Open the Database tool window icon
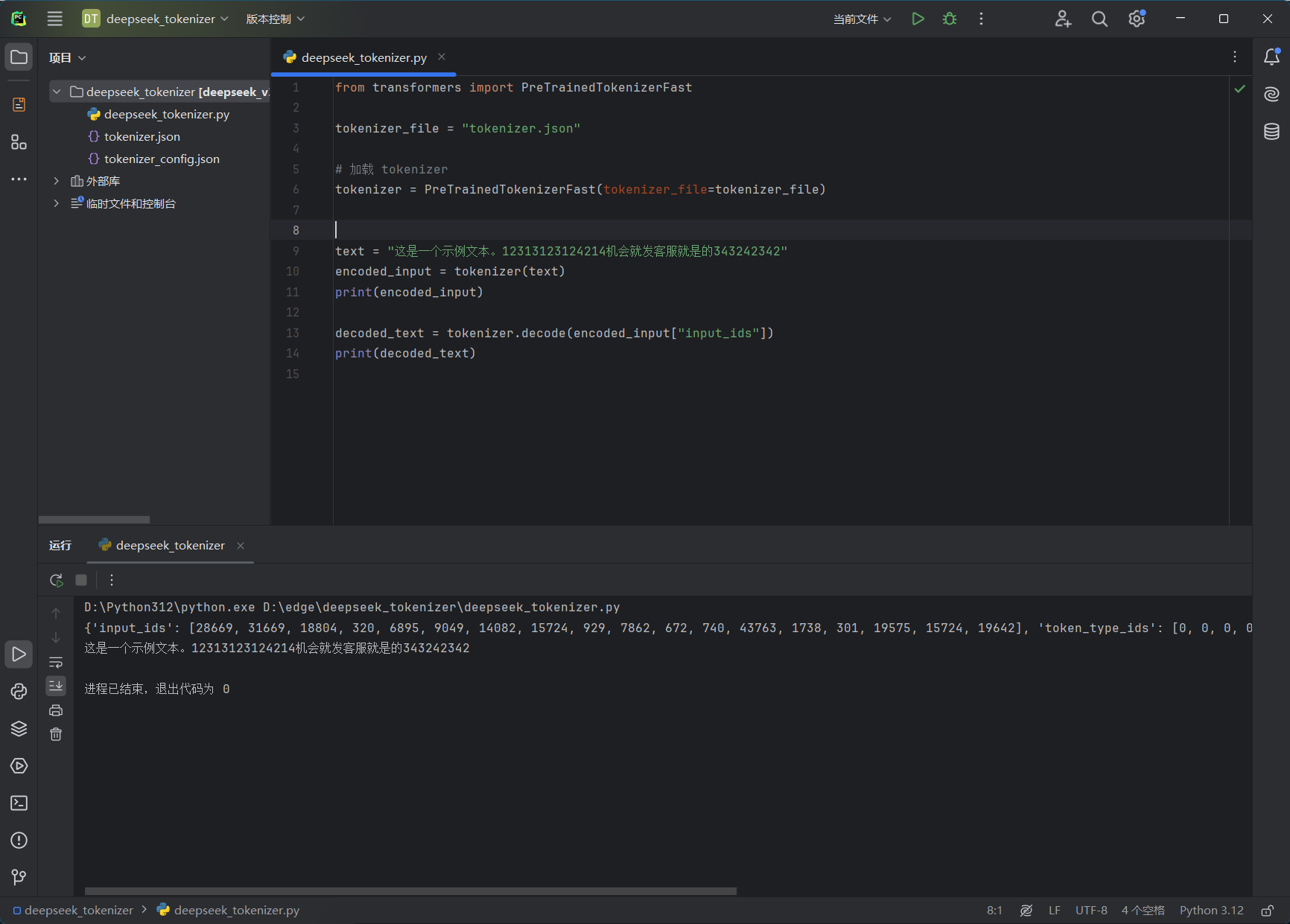 (1271, 131)
